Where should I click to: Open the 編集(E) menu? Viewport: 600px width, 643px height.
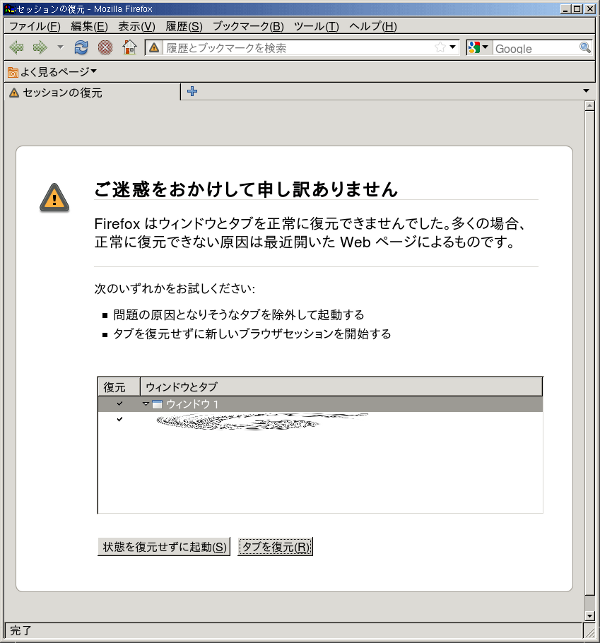point(89,27)
